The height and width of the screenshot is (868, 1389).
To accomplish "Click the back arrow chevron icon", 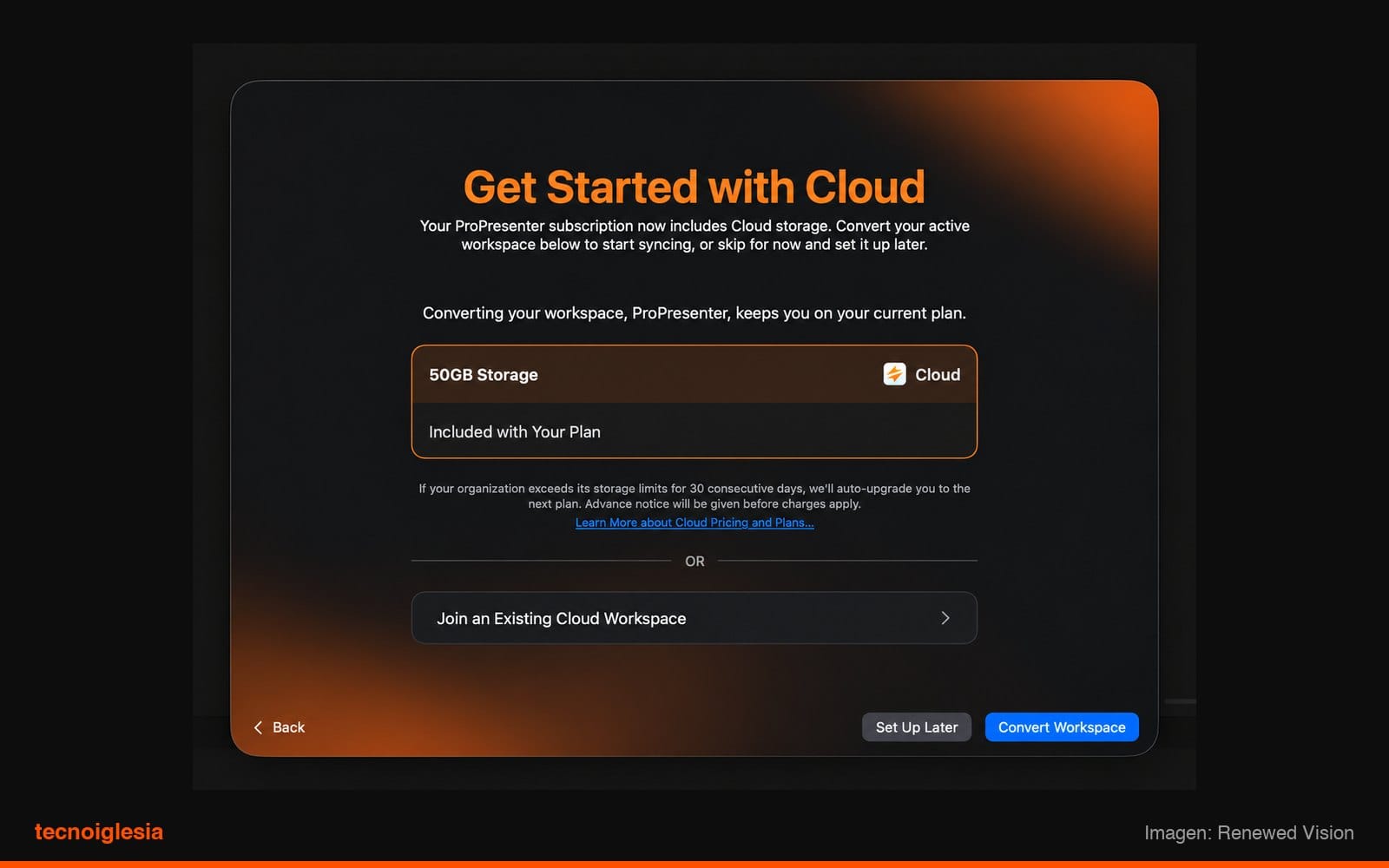I will pyautogui.click(x=258, y=727).
